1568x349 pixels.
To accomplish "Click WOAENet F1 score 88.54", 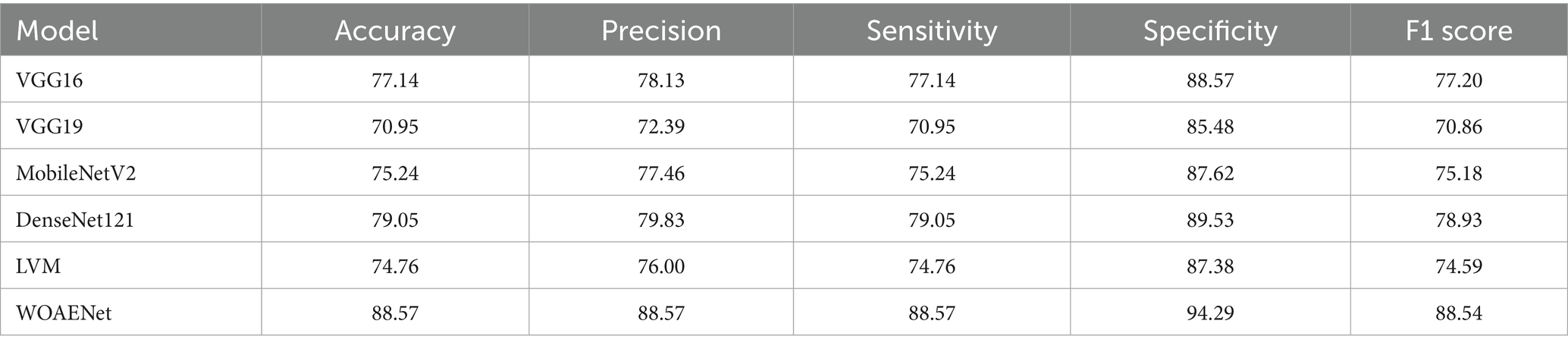I will click(1459, 313).
